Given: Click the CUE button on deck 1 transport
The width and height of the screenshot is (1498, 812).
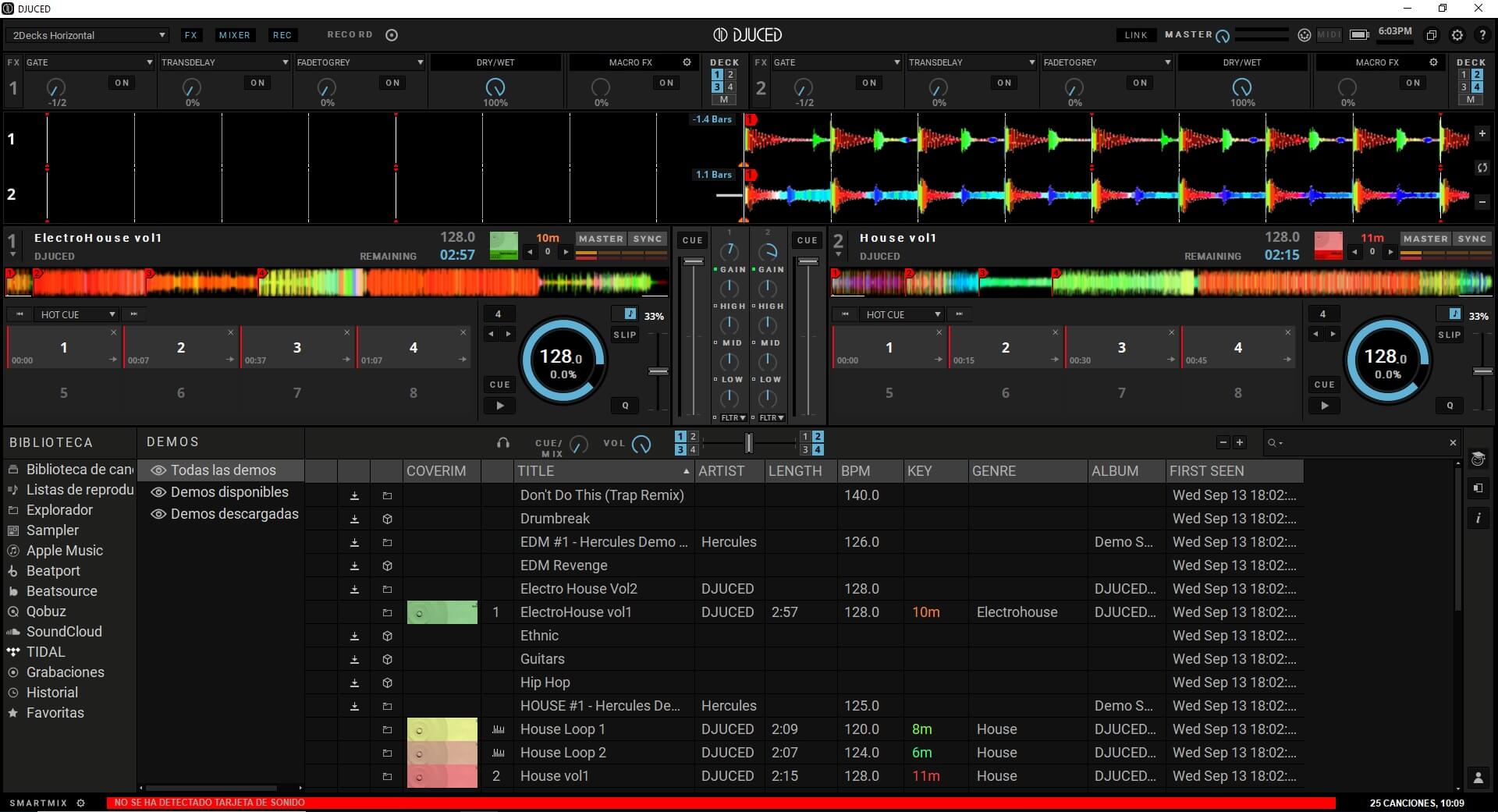Looking at the screenshot, I should (x=500, y=385).
